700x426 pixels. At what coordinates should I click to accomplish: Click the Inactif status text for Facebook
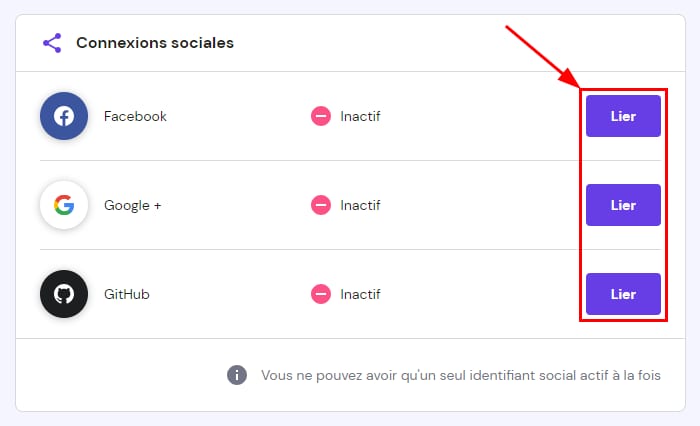tap(360, 116)
